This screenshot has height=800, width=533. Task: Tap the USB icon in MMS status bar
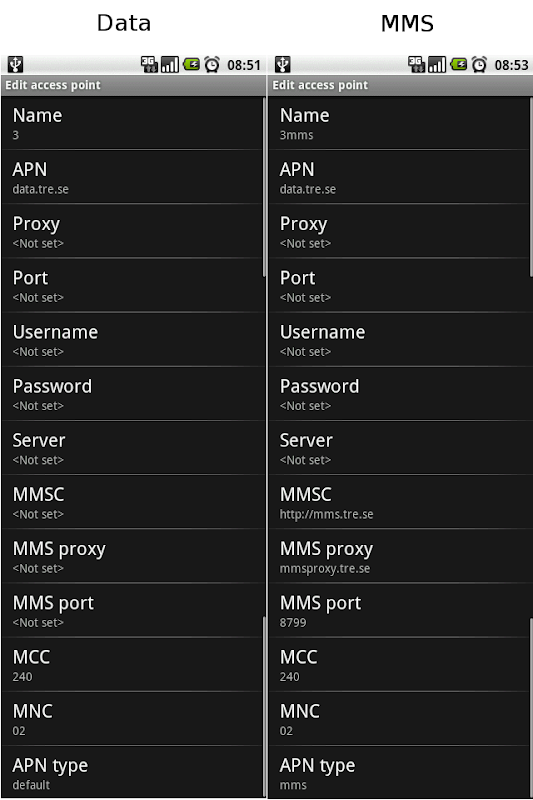click(283, 65)
